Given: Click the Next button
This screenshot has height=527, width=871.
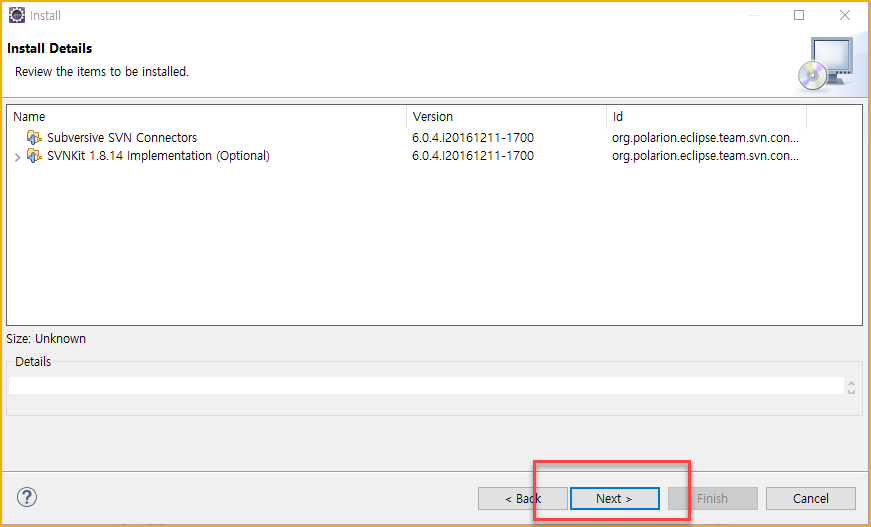Looking at the screenshot, I should pyautogui.click(x=614, y=499).
